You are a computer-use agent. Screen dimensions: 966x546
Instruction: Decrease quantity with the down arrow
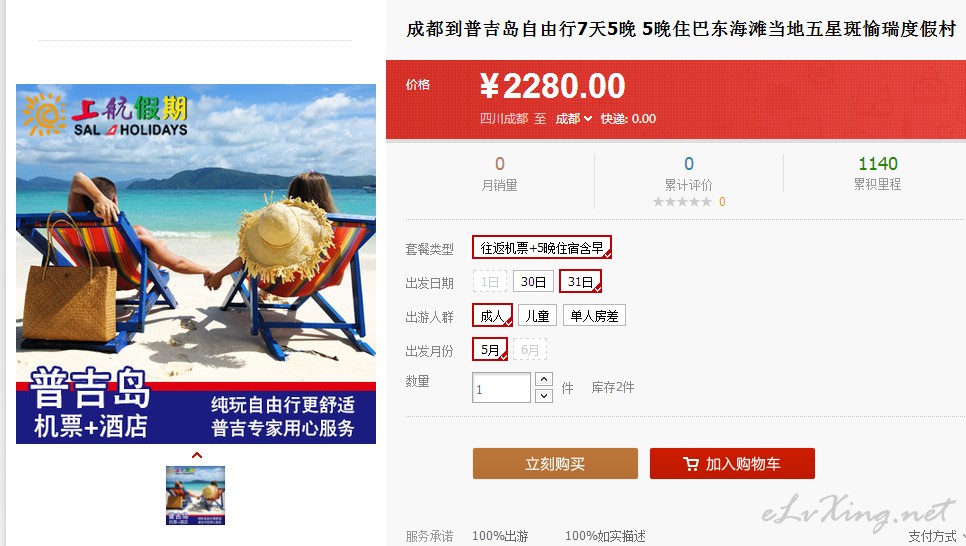pos(543,396)
